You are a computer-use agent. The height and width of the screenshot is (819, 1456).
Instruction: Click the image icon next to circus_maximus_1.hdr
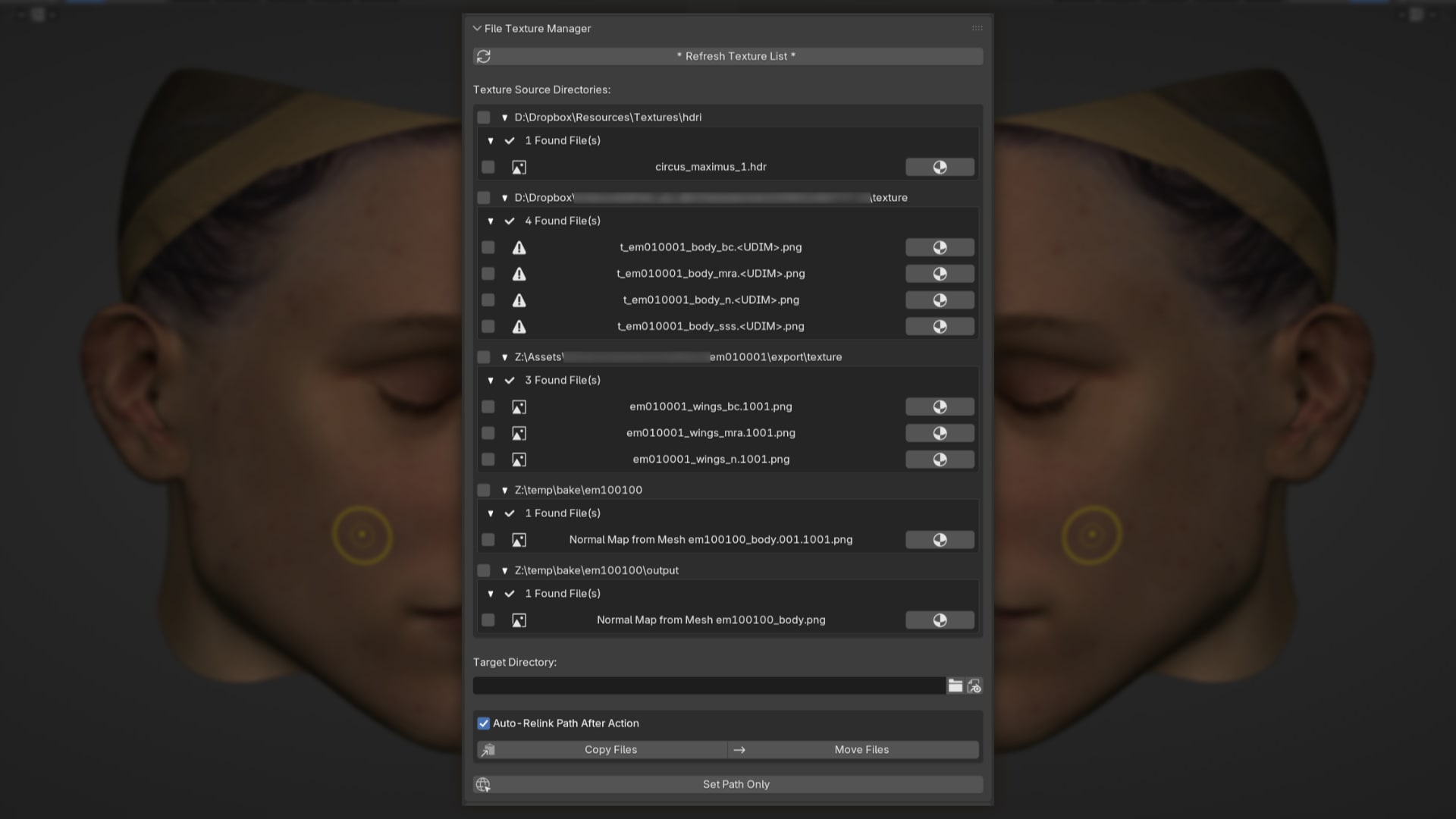(519, 167)
